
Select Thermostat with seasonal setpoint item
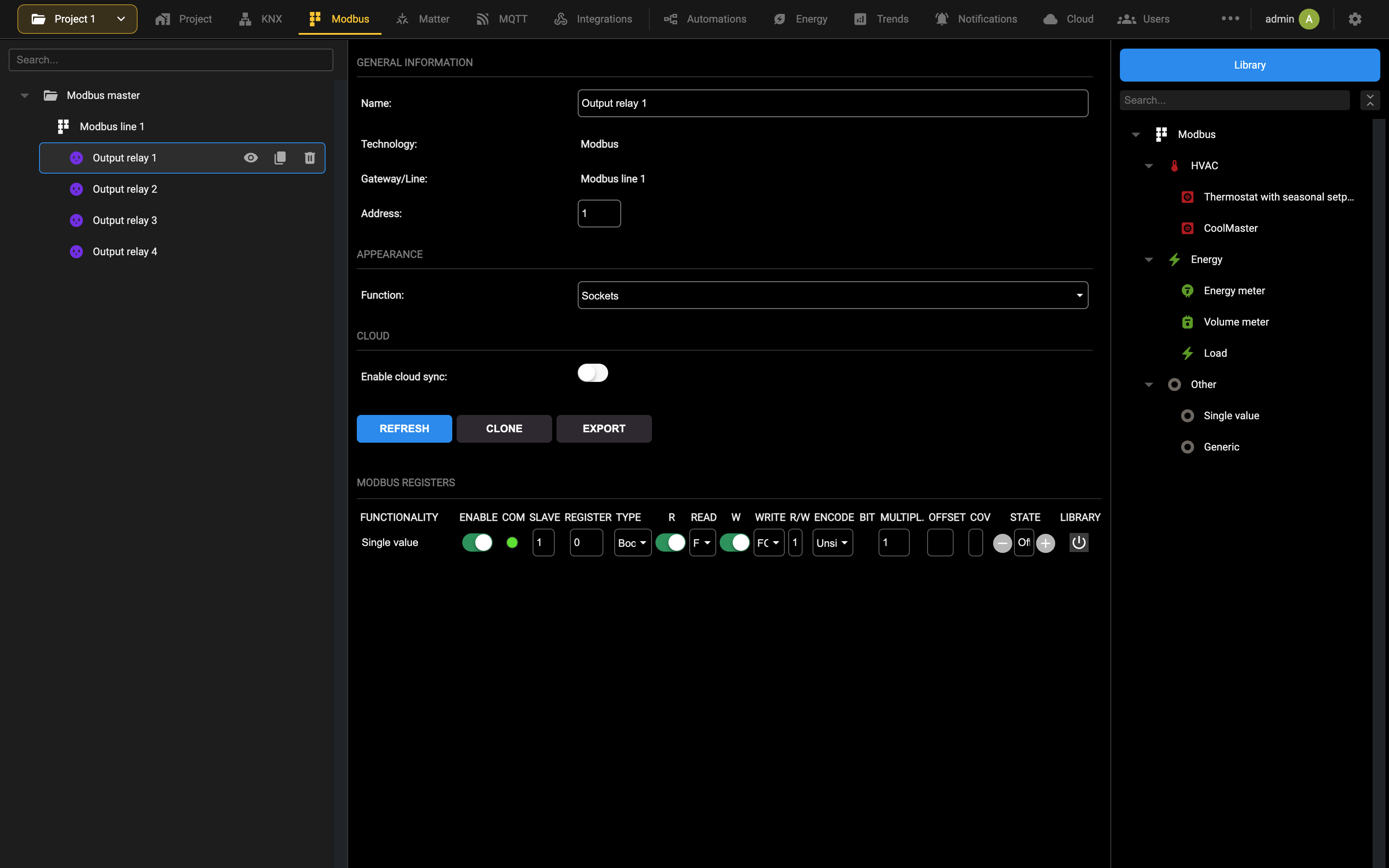click(1278, 197)
